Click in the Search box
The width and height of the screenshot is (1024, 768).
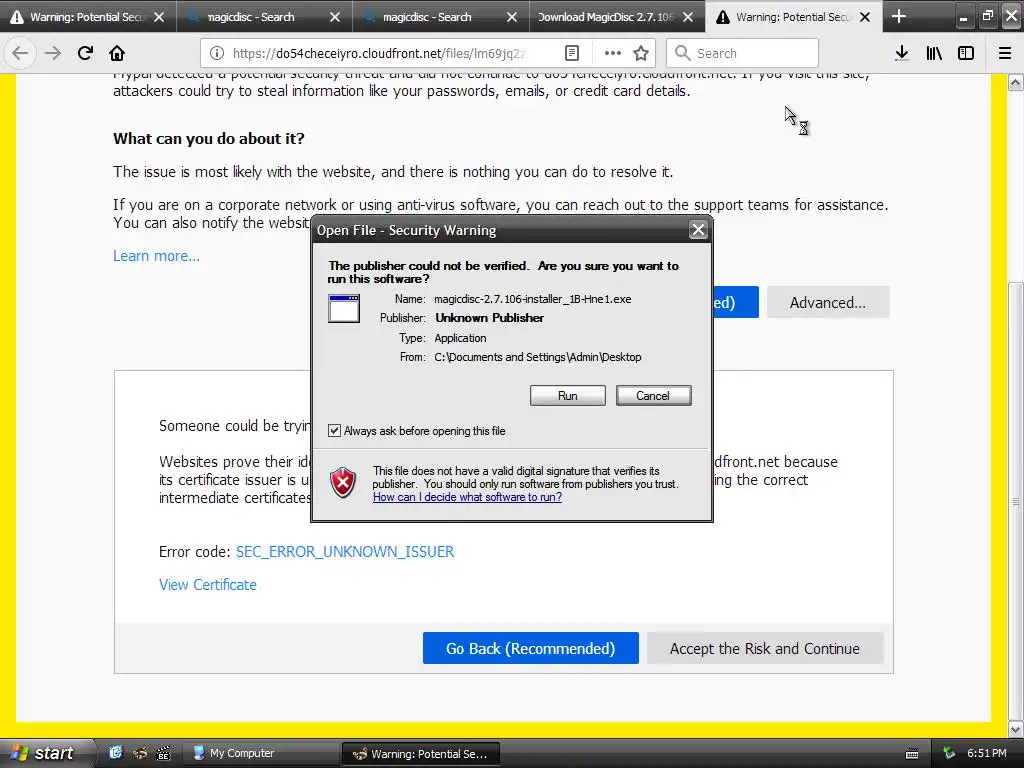742,53
